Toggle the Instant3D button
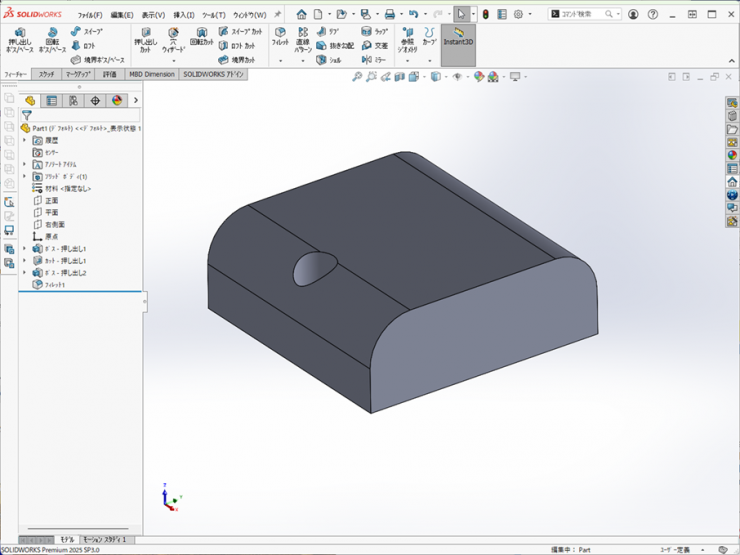Screen dimensions: 740x555 (x=458, y=37)
